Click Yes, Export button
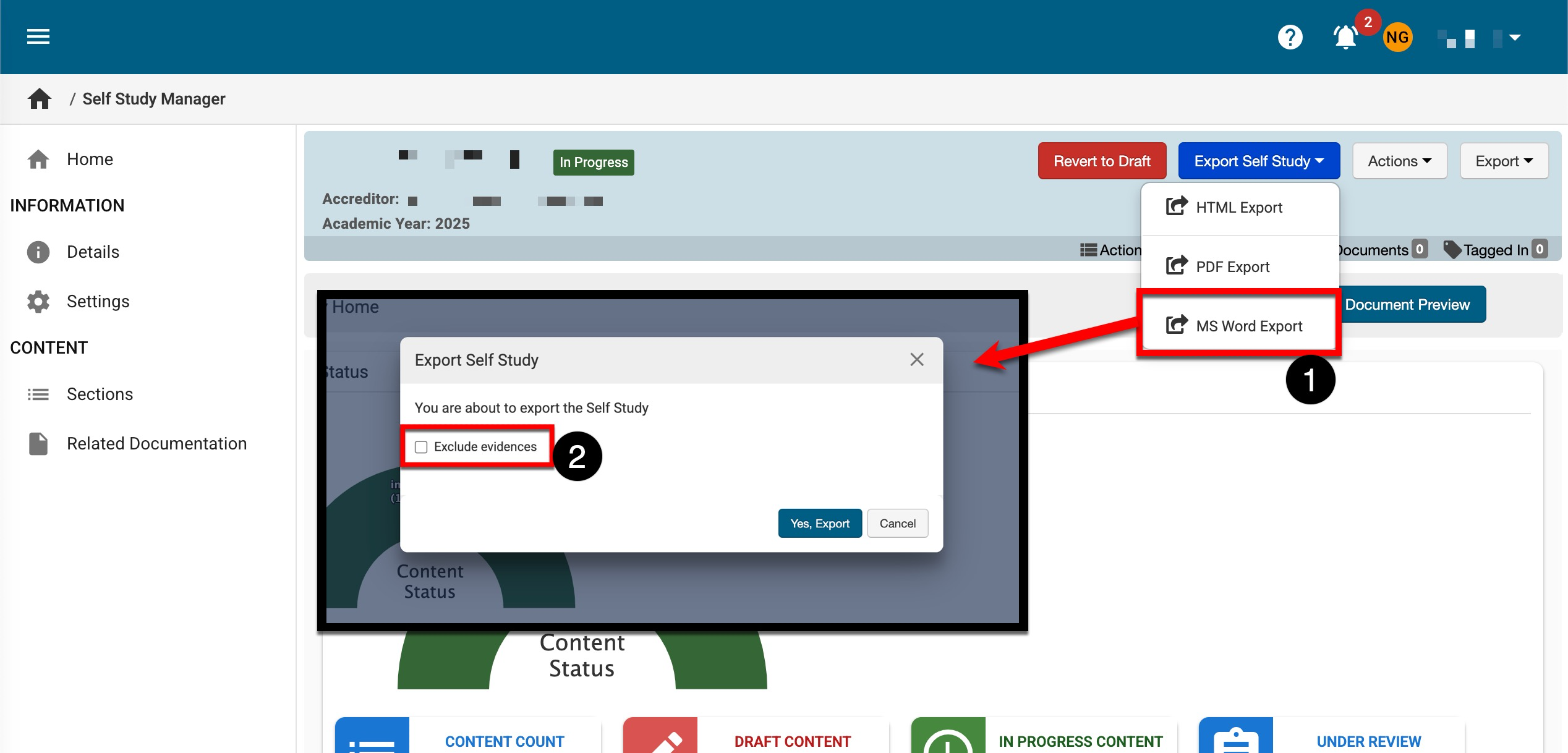 [x=819, y=524]
